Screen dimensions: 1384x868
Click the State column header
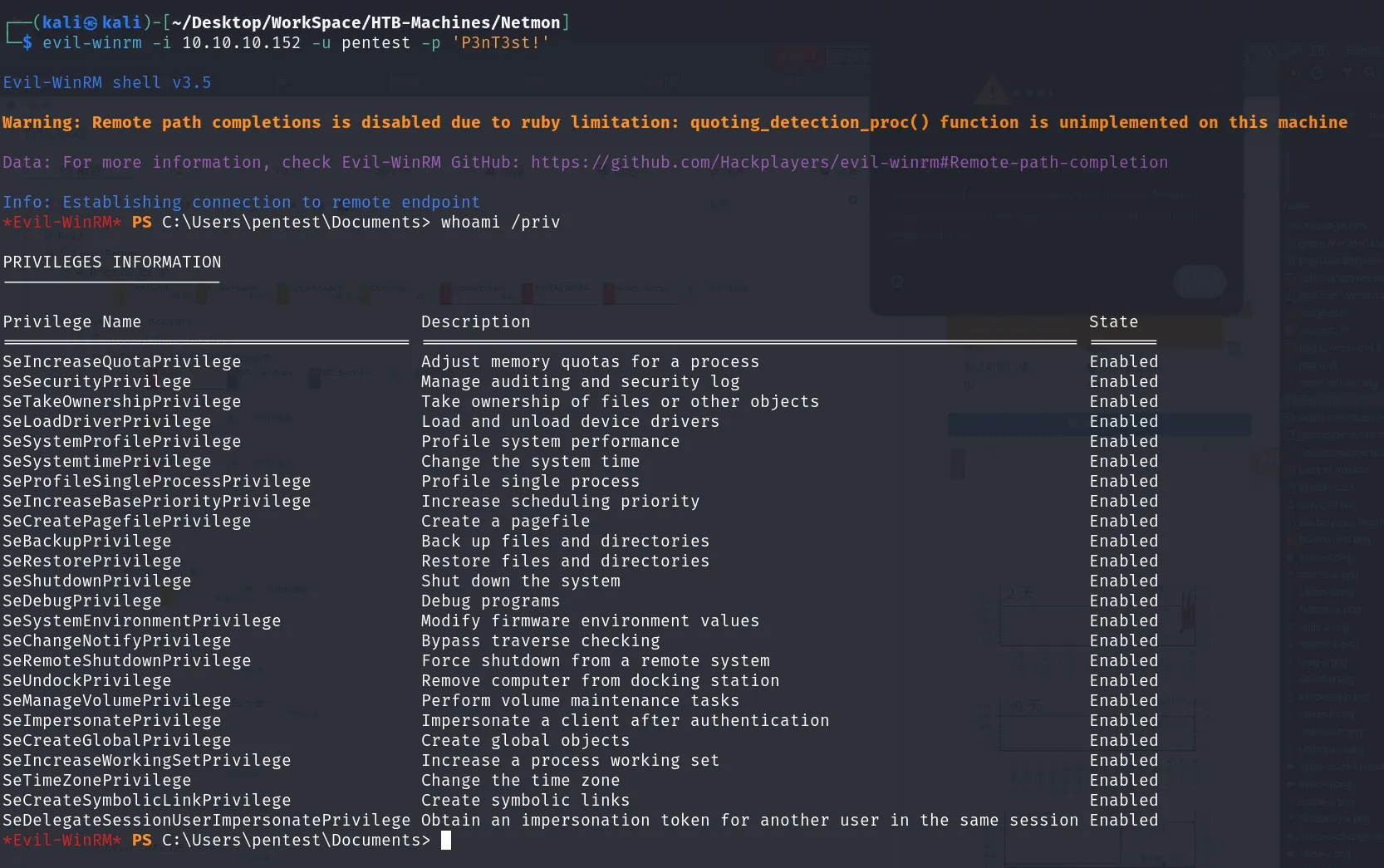click(1114, 322)
